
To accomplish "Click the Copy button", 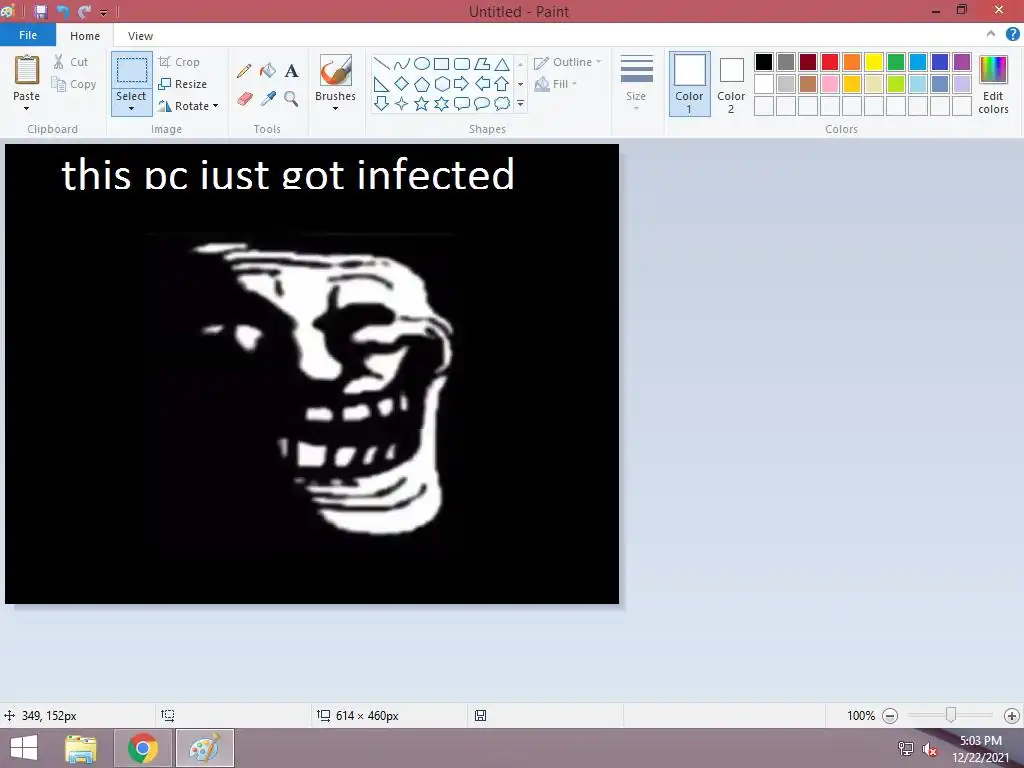I will (74, 84).
